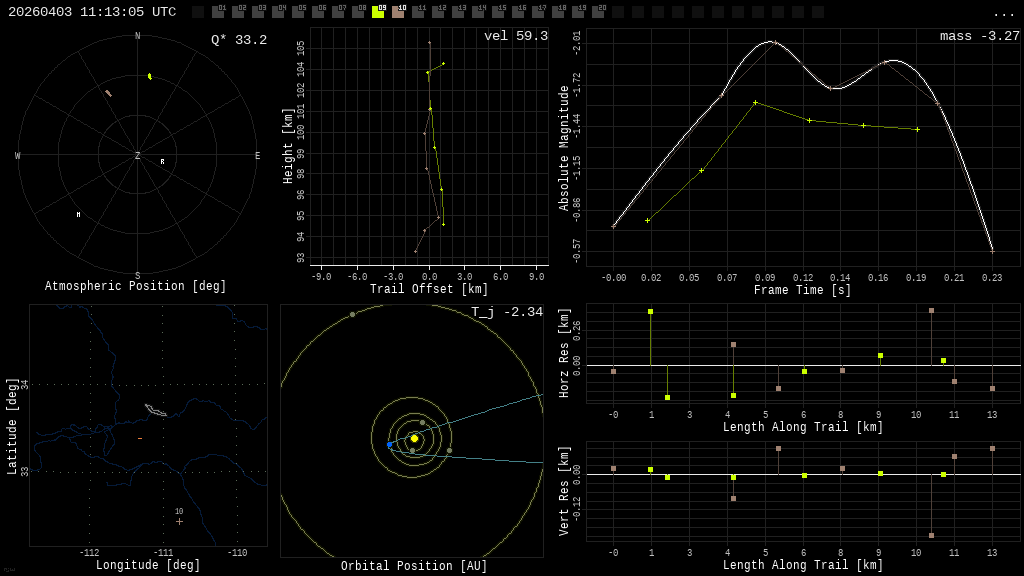Open the three-dots menu at top right
The height and width of the screenshot is (576, 1024).
pos(1003,13)
